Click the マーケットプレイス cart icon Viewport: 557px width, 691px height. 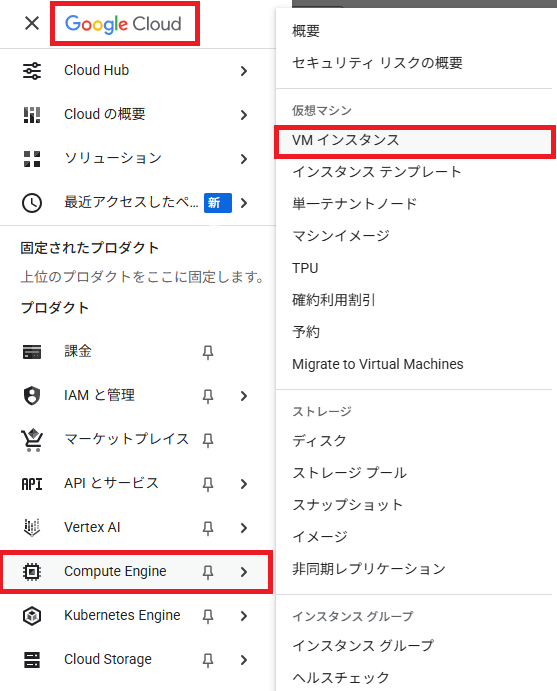[x=32, y=440]
